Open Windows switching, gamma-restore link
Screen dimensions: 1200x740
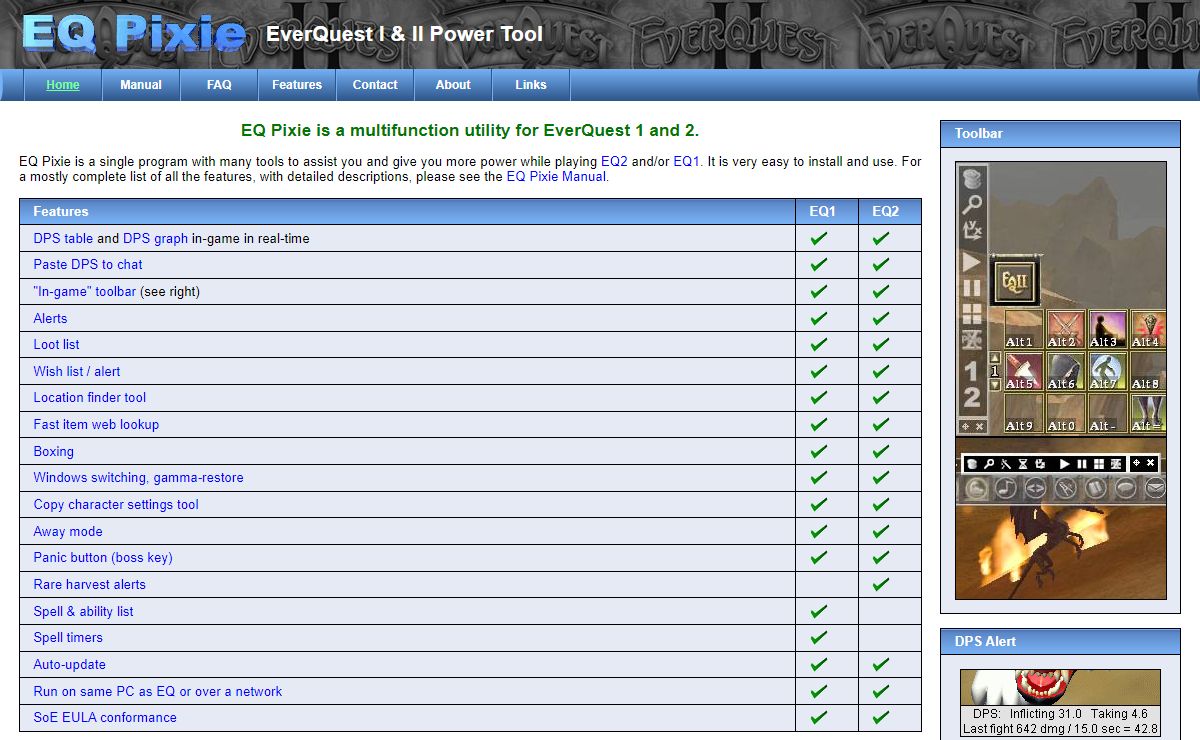click(x=138, y=477)
